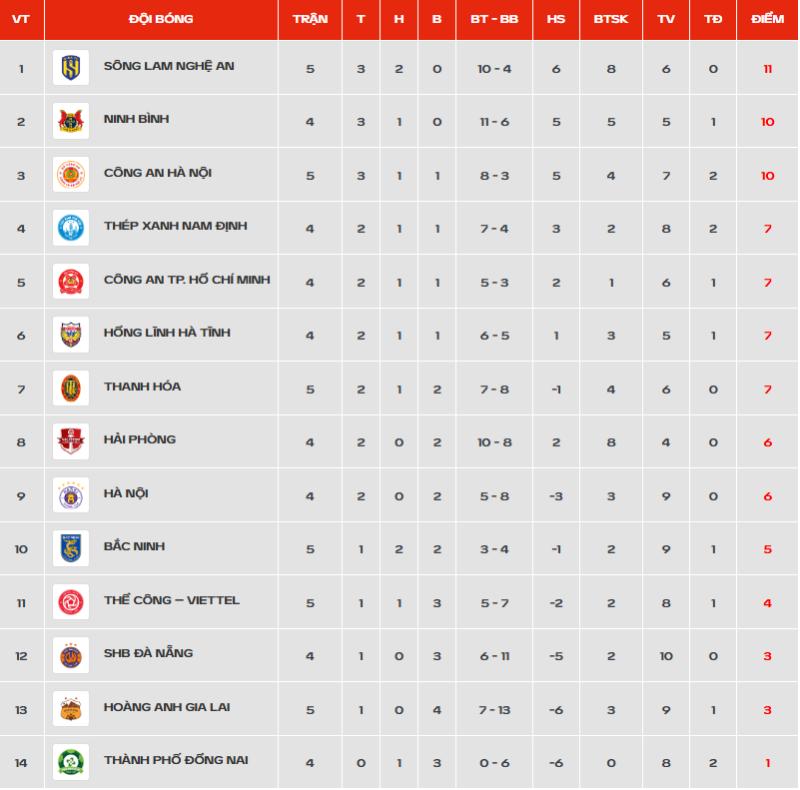
Task: Click the Bắc Ninh team logo
Action: click(71, 548)
